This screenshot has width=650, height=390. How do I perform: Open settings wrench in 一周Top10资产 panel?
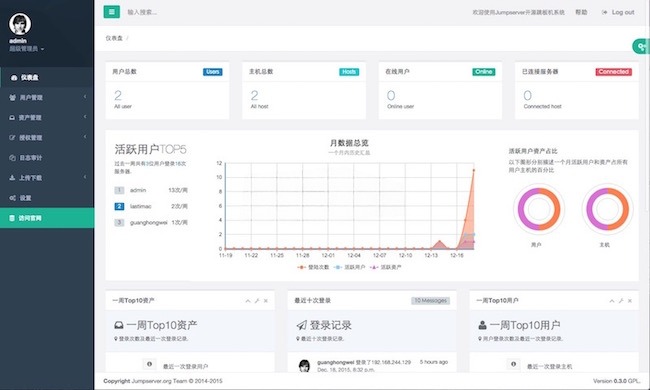(257, 301)
